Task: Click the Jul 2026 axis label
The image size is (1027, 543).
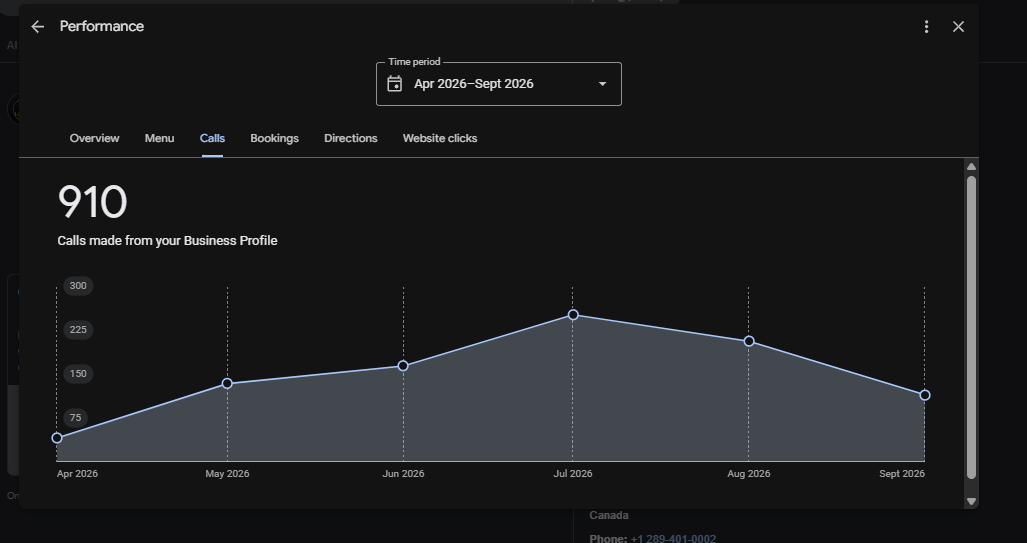Action: point(573,474)
